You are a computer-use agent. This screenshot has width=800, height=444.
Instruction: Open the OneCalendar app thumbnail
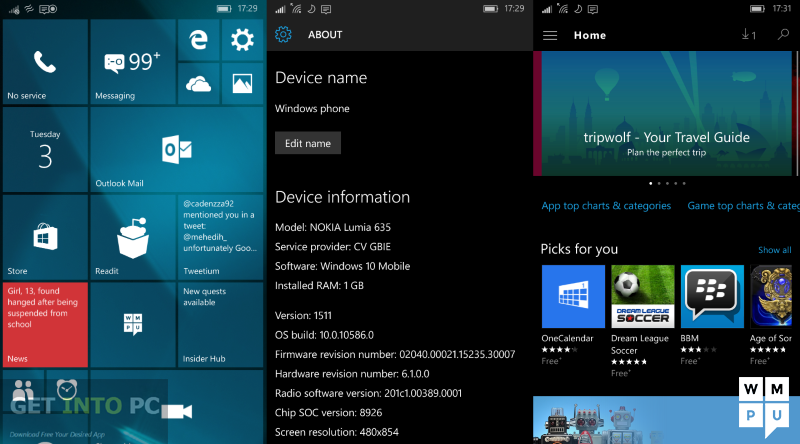573,297
